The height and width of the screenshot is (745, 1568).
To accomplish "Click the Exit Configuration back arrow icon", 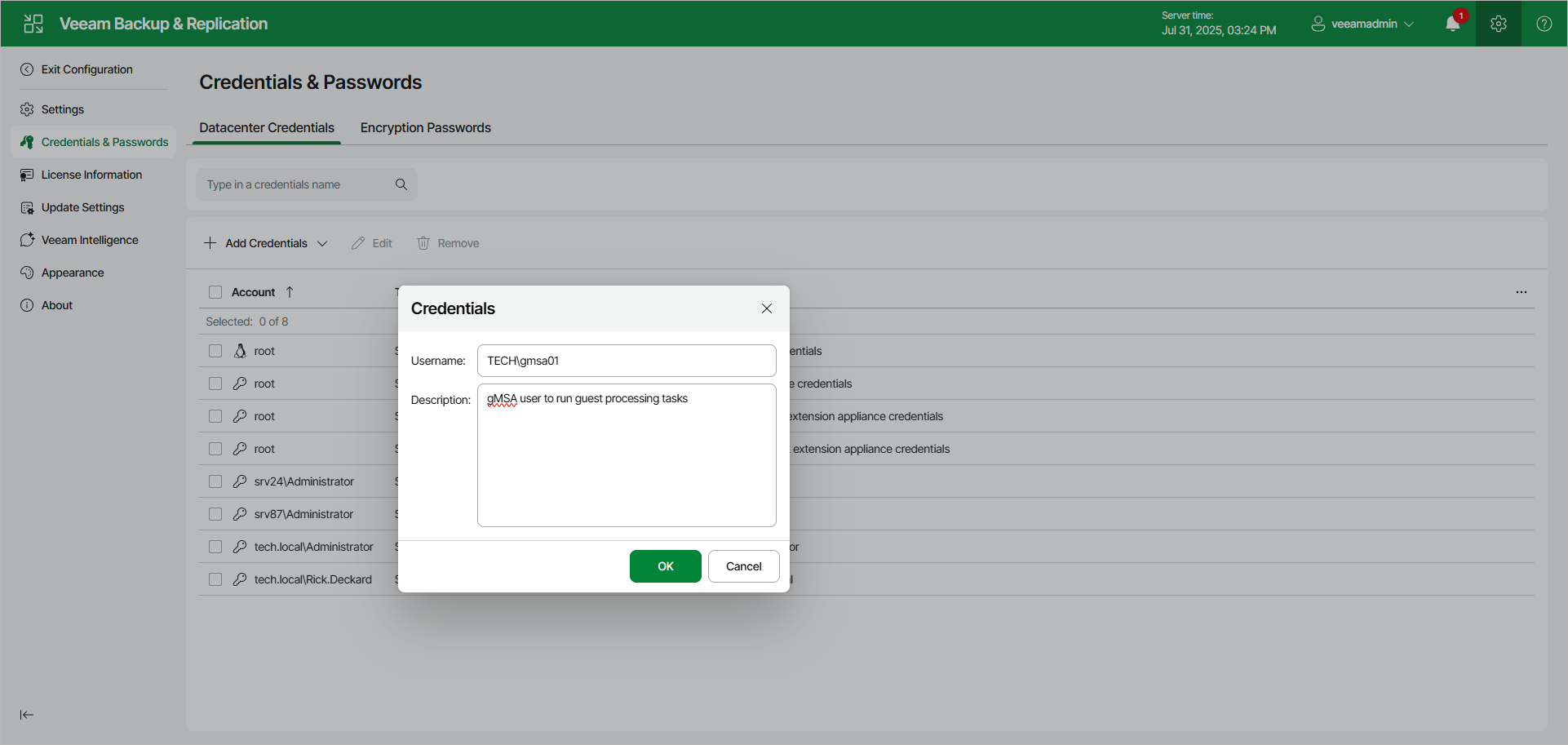I will 27,69.
